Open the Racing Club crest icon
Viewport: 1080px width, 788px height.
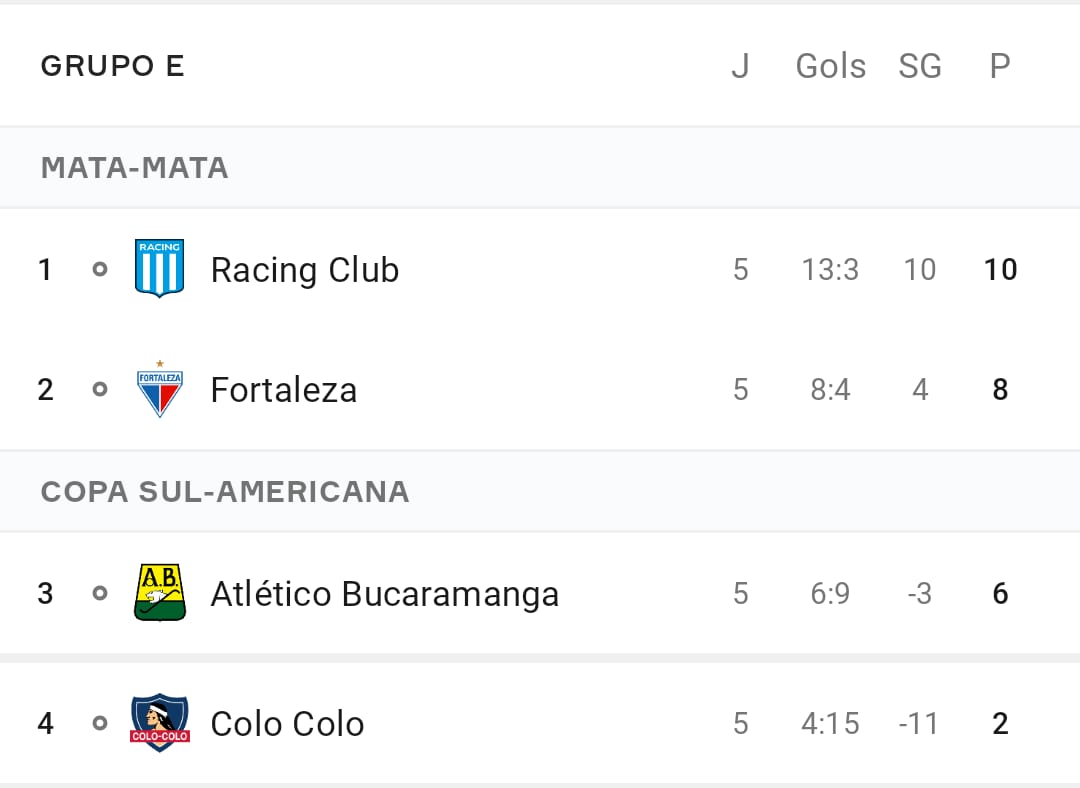(159, 269)
